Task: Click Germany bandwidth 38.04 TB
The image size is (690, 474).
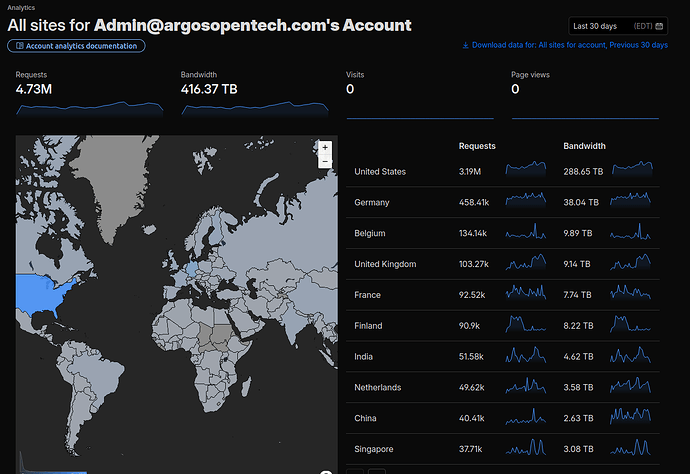Action: (x=581, y=202)
